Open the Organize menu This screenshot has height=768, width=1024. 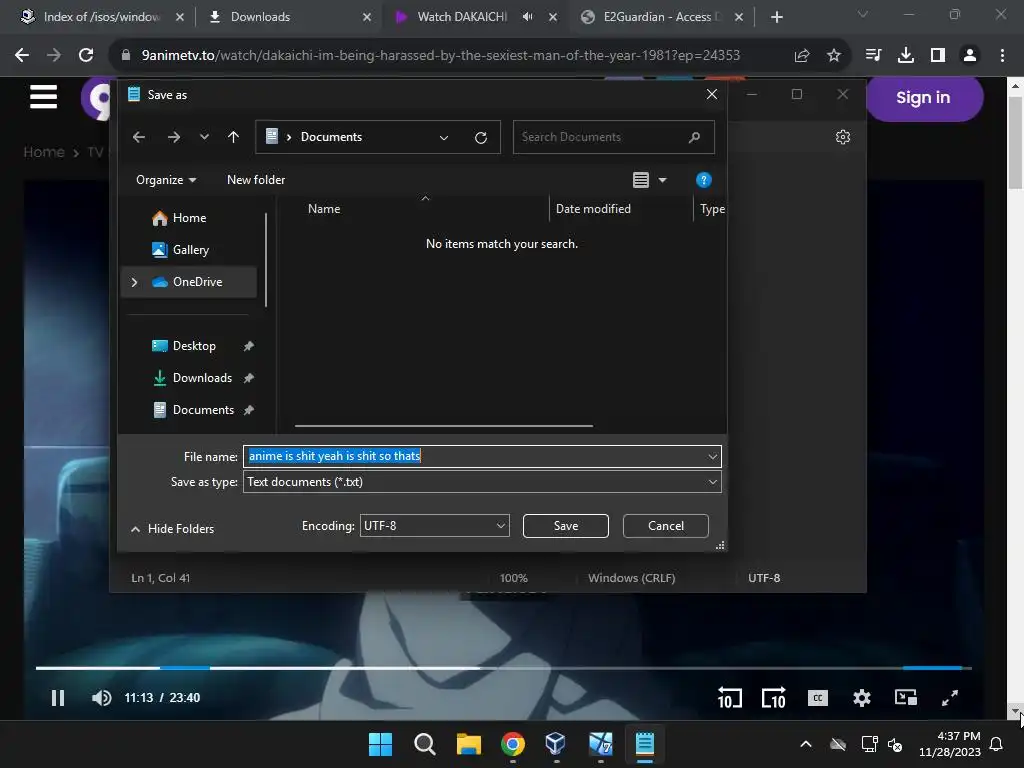tap(166, 180)
